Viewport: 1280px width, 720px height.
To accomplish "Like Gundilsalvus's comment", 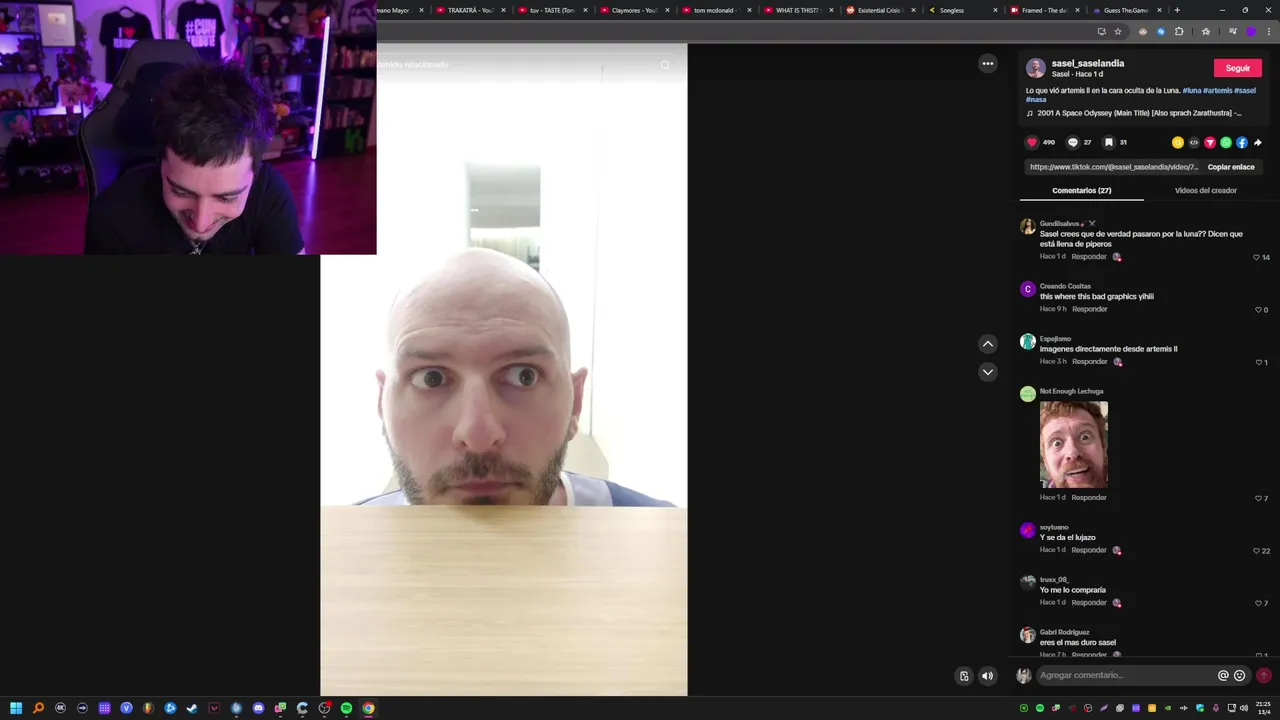I will (1257, 257).
